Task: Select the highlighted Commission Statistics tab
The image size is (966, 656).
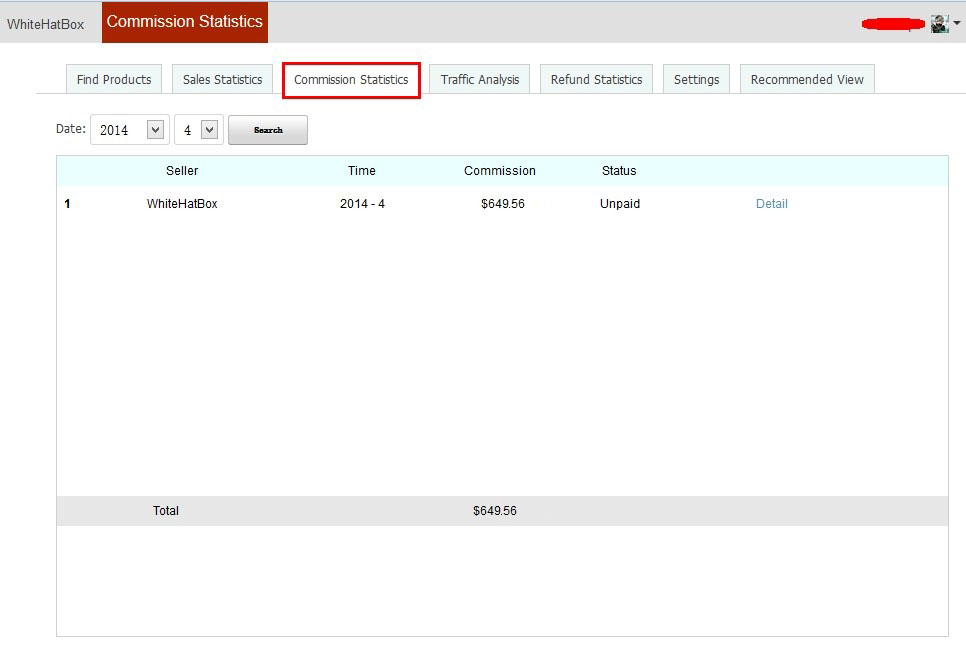Action: coord(351,80)
